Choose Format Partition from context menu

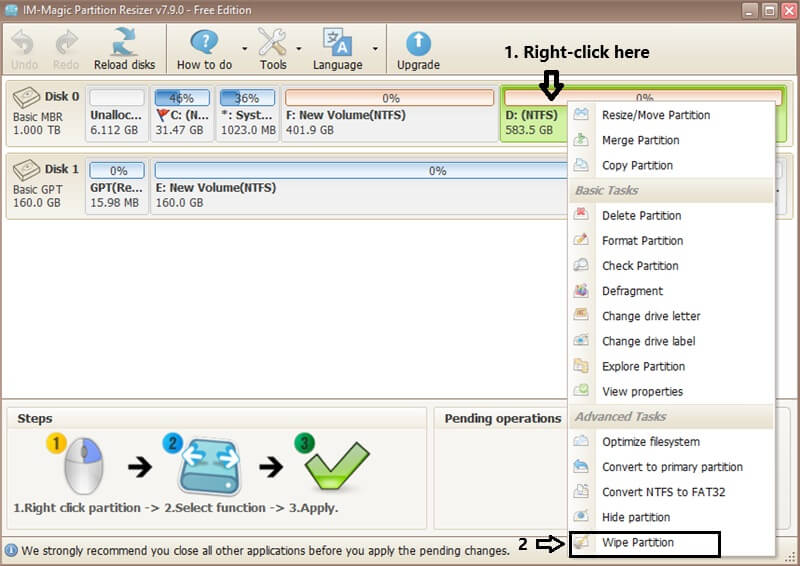coord(671,240)
